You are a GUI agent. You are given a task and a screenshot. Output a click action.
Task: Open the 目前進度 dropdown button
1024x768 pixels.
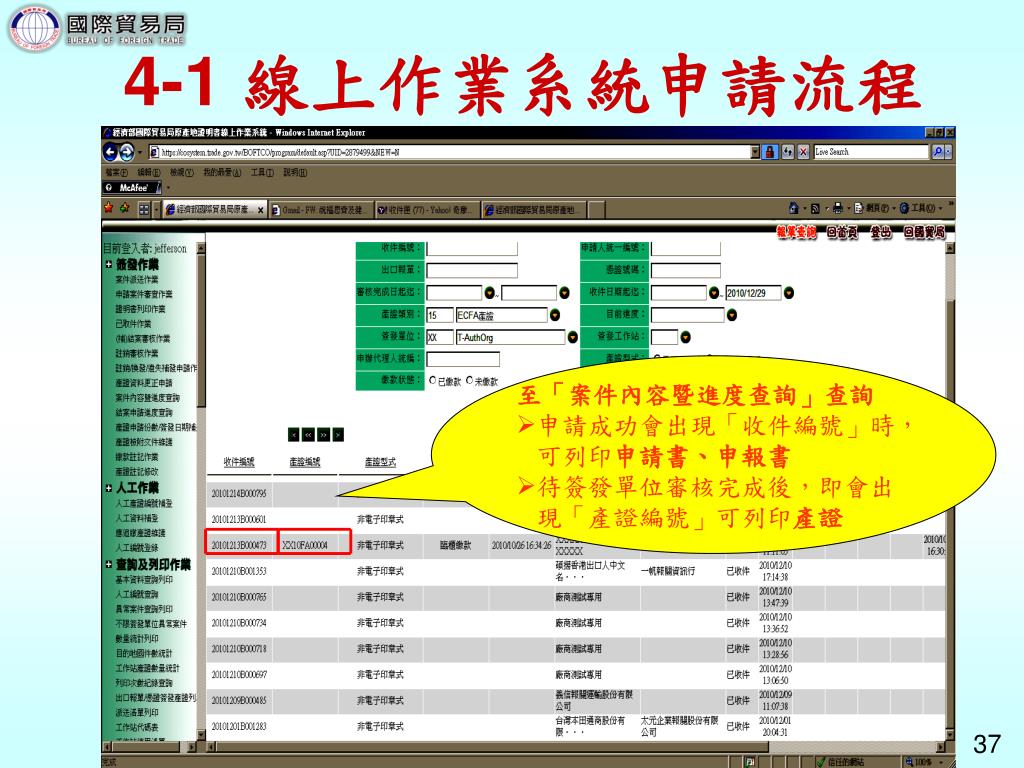click(x=731, y=315)
